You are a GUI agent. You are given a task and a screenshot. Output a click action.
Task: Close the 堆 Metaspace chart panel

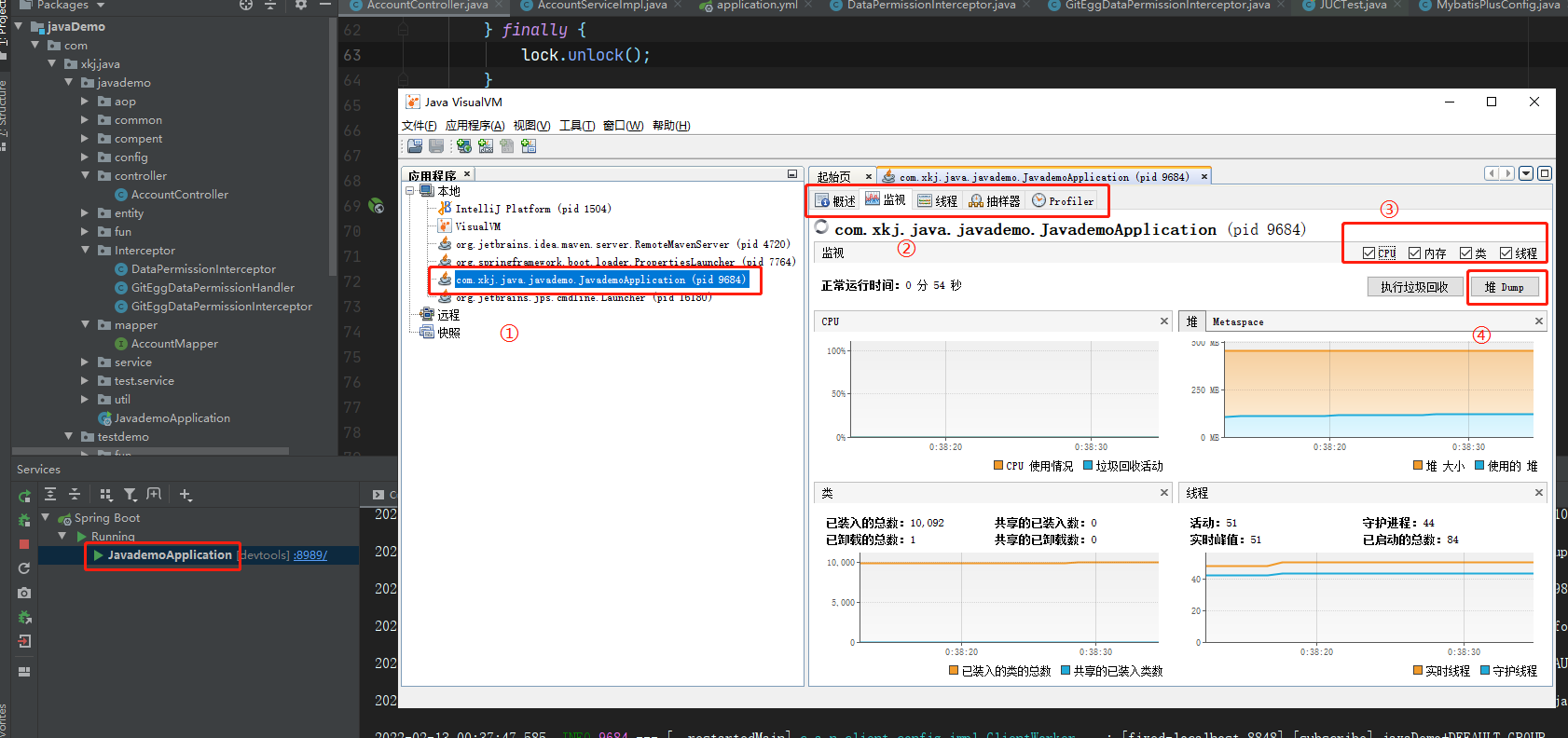click(1539, 321)
